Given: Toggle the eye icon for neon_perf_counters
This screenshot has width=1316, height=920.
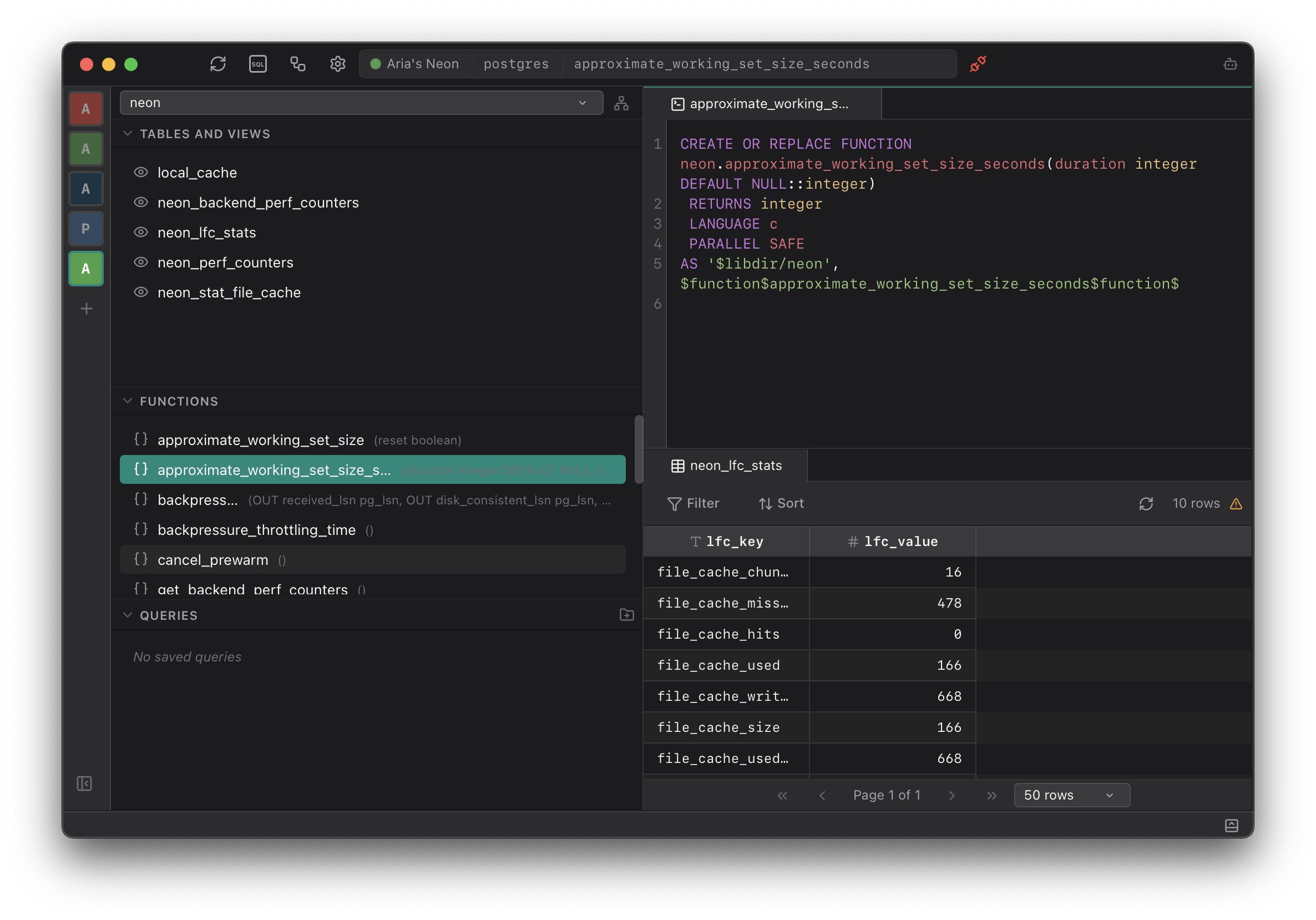Looking at the screenshot, I should click(x=140, y=262).
